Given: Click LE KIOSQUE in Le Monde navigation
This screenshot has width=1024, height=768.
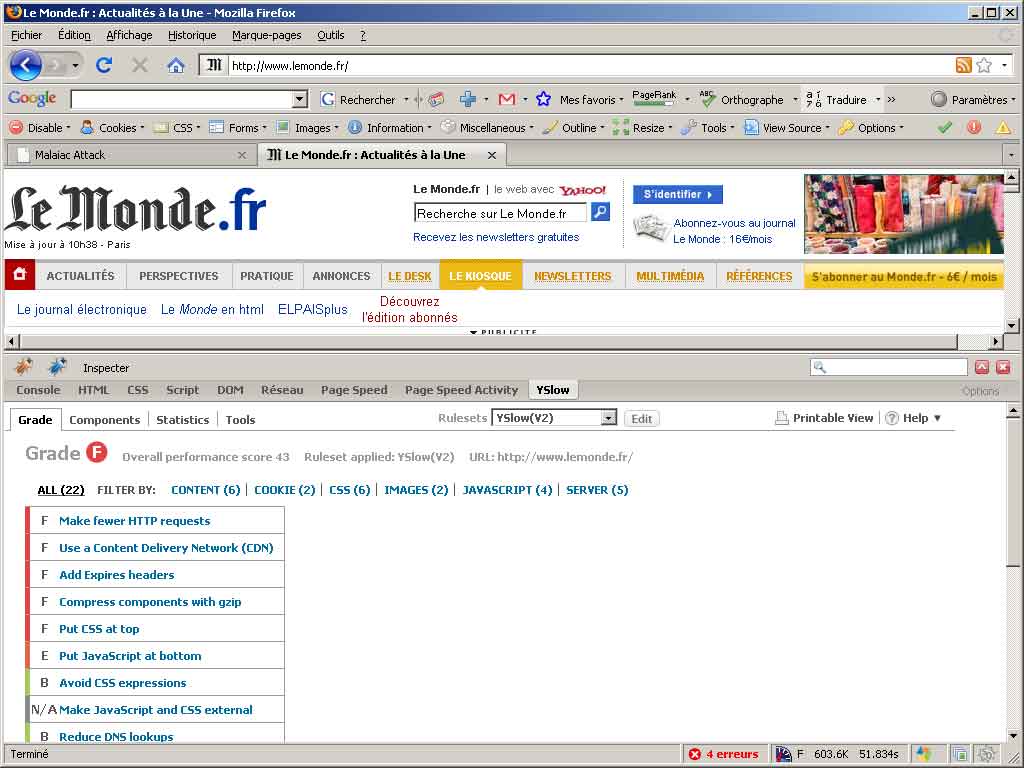Looking at the screenshot, I should 481,275.
